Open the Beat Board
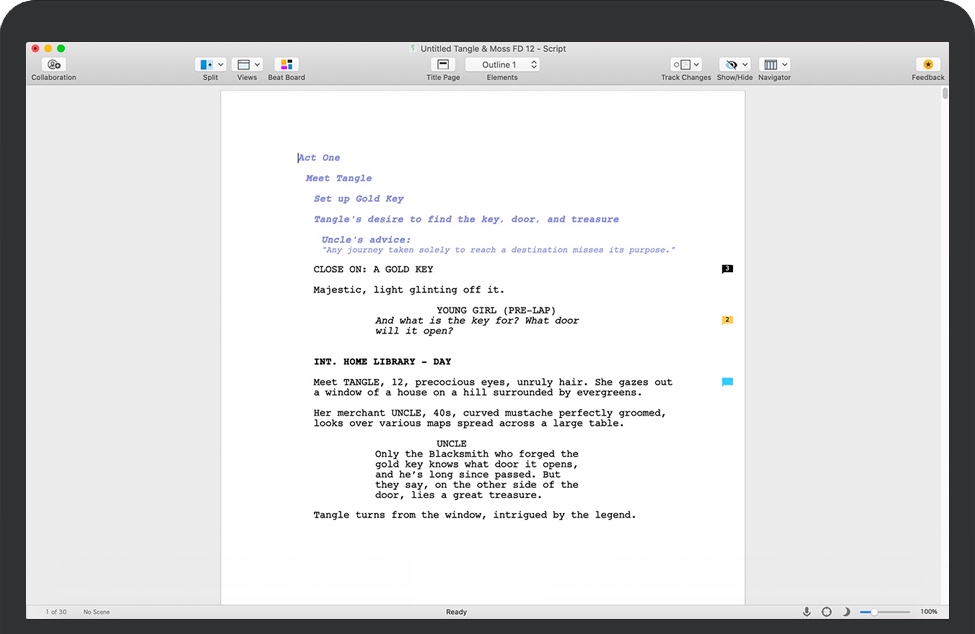The width and height of the screenshot is (975, 634). (286, 64)
